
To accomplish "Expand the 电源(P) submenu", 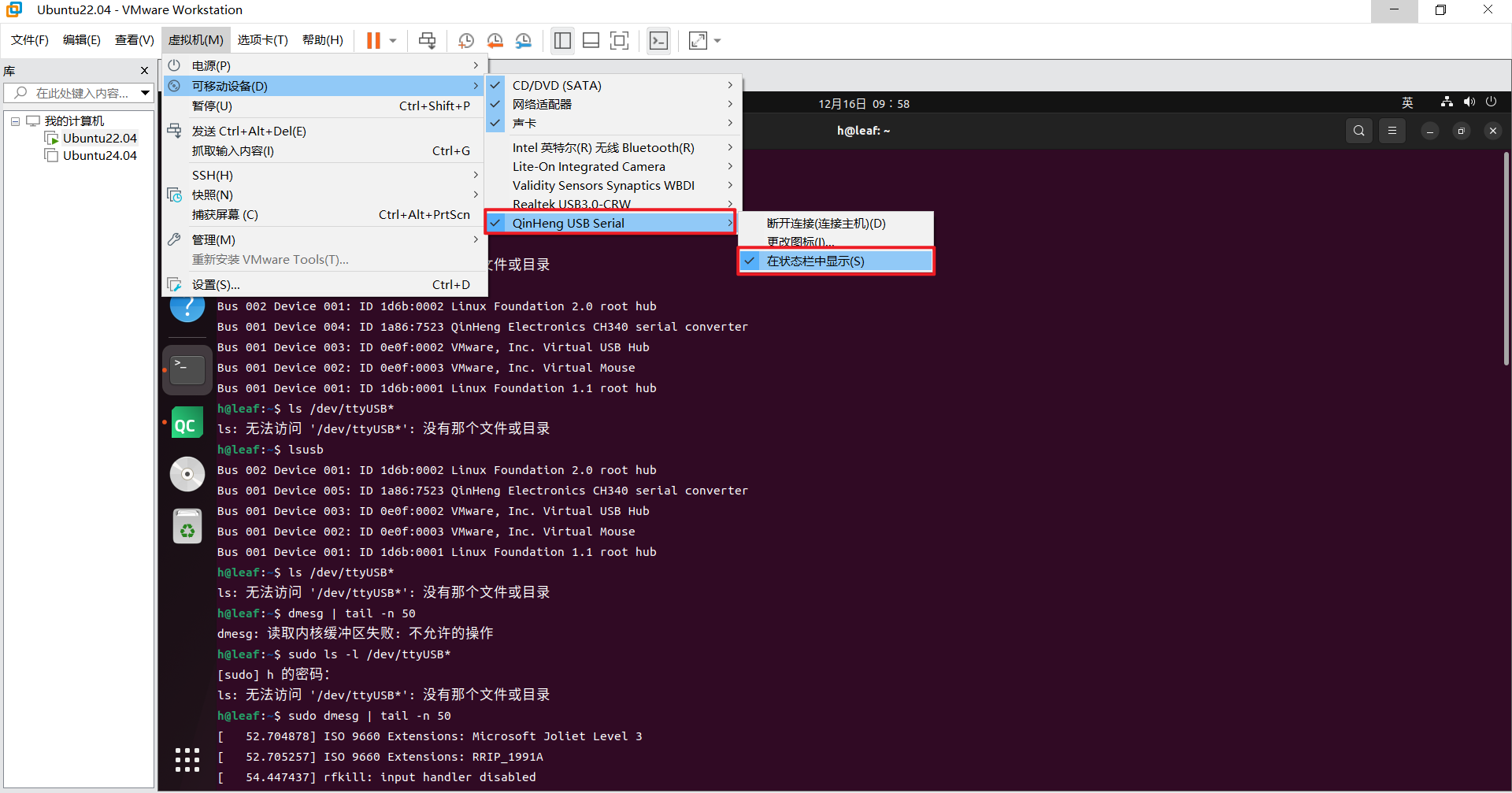I will coord(324,65).
